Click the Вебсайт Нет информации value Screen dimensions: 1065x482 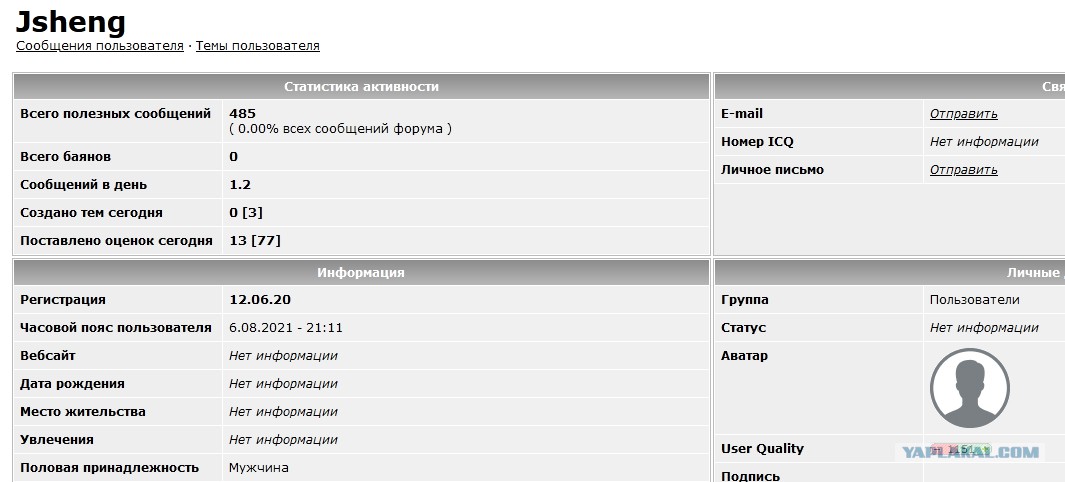283,356
